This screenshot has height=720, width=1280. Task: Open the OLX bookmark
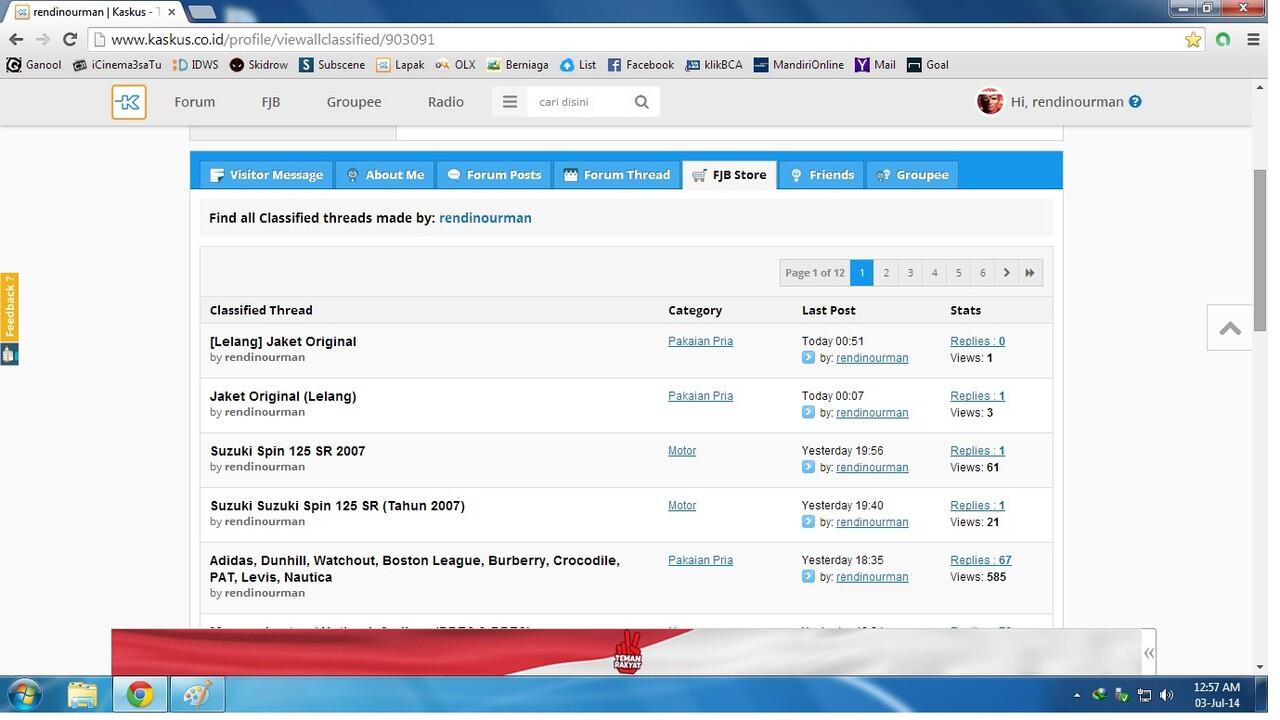pyautogui.click(x=455, y=65)
